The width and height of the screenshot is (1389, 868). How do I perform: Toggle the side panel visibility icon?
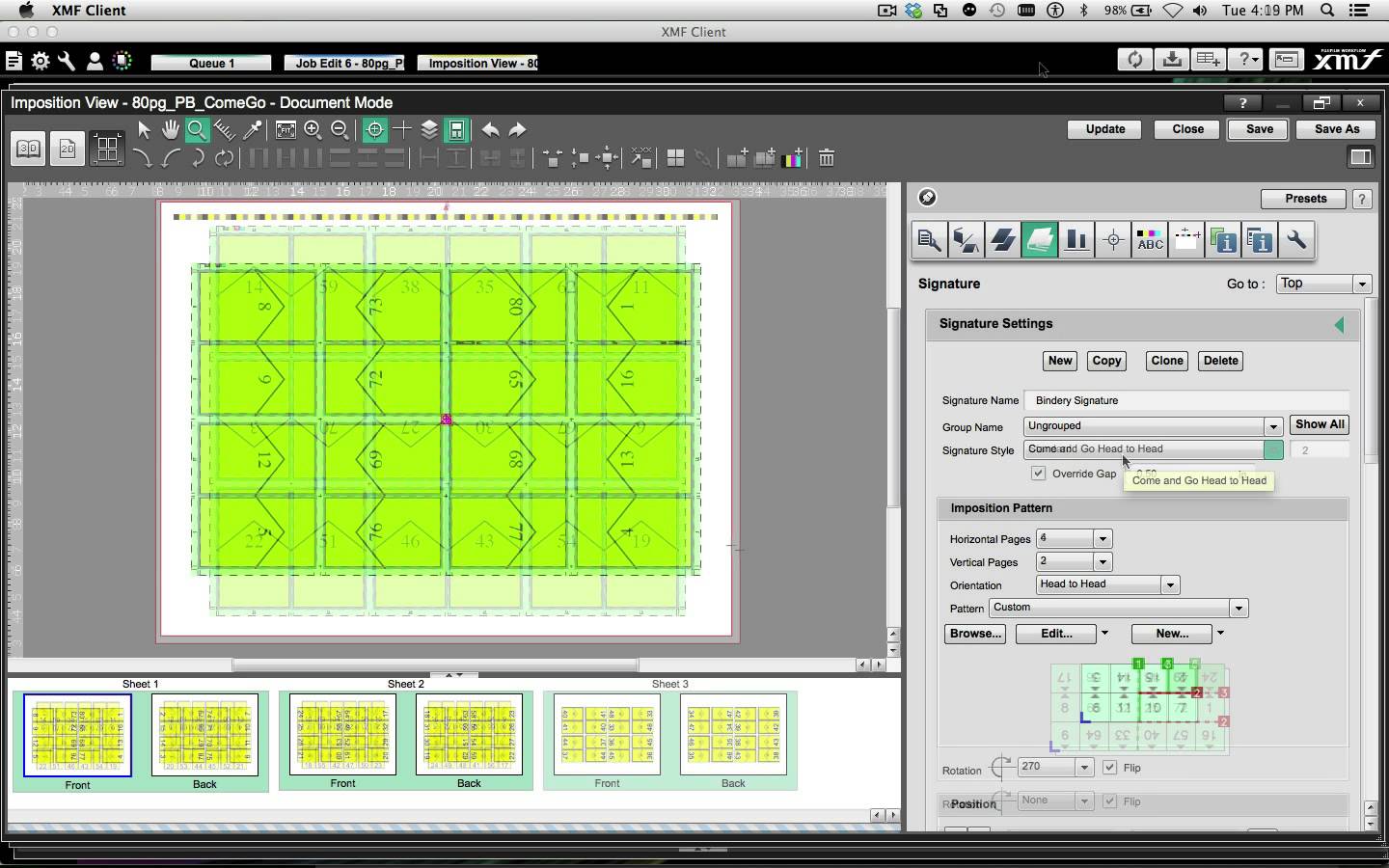[1361, 157]
